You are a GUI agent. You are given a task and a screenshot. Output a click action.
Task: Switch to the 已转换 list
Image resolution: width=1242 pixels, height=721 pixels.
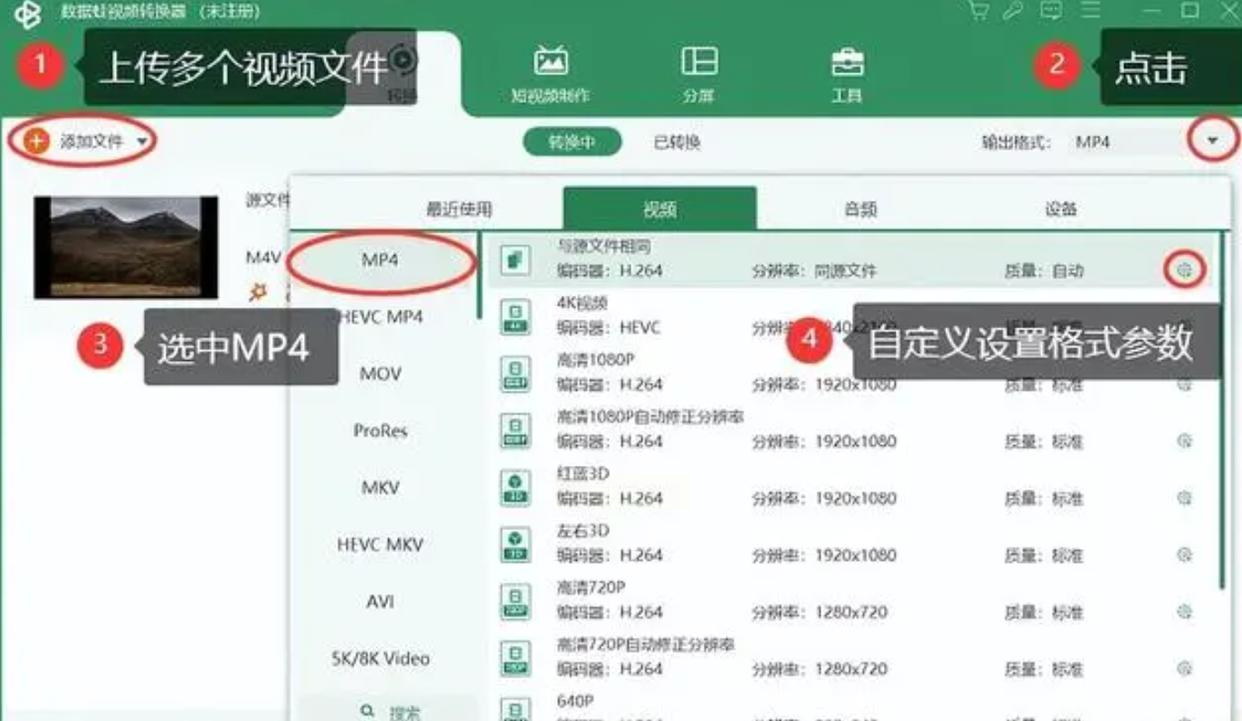point(677,142)
